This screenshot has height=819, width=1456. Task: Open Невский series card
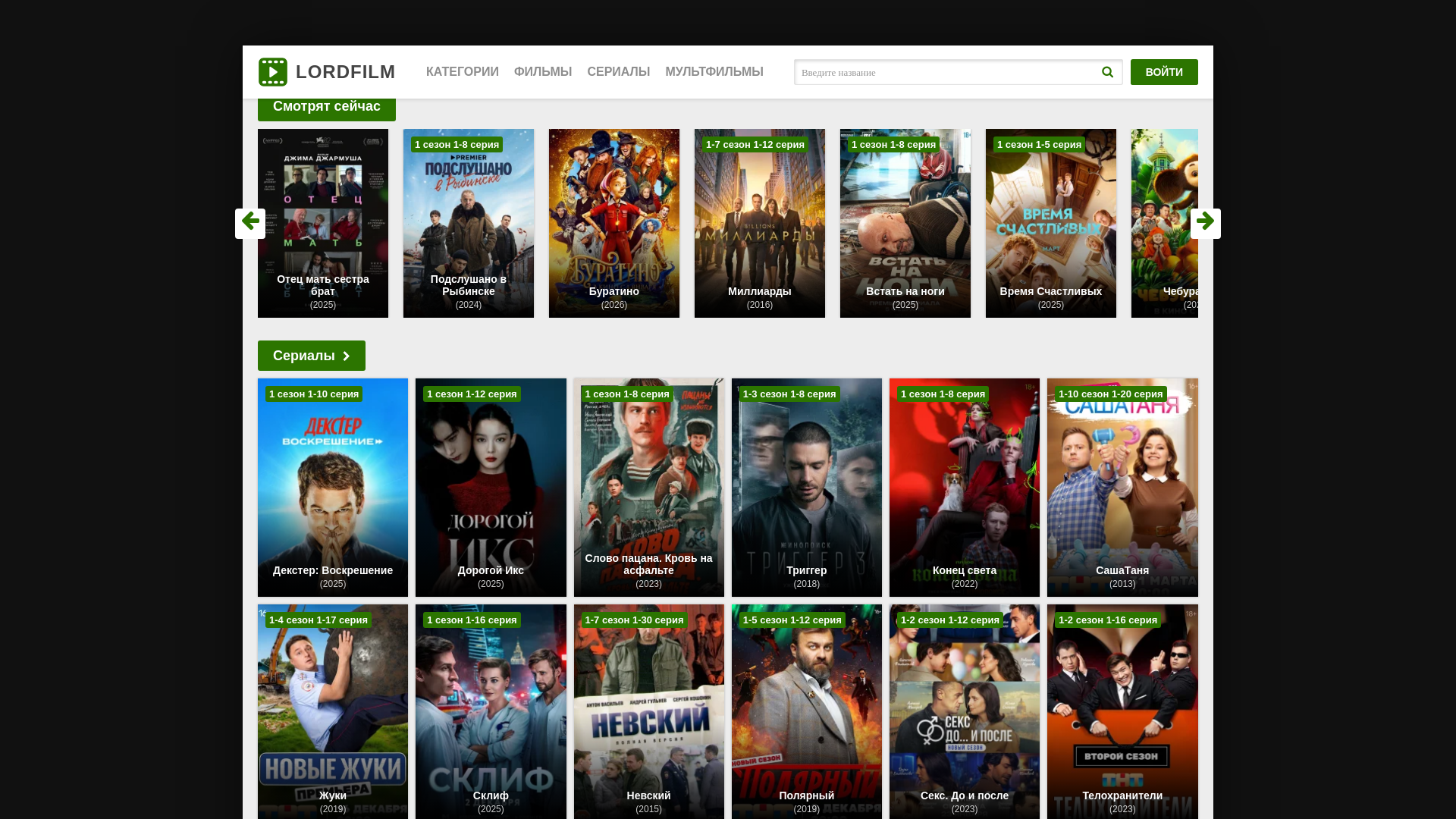tap(649, 711)
